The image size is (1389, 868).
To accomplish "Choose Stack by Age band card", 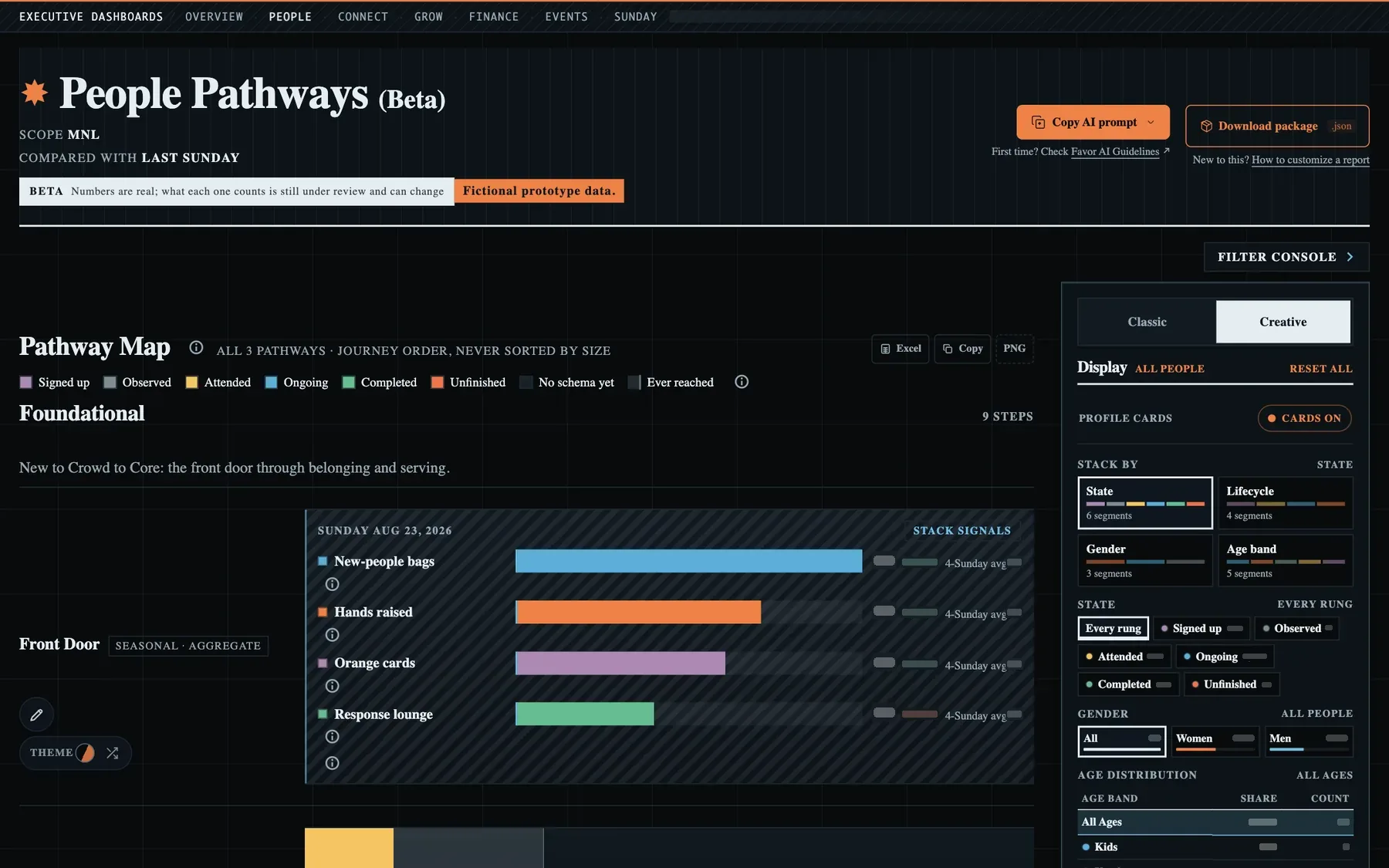I will point(1286,561).
